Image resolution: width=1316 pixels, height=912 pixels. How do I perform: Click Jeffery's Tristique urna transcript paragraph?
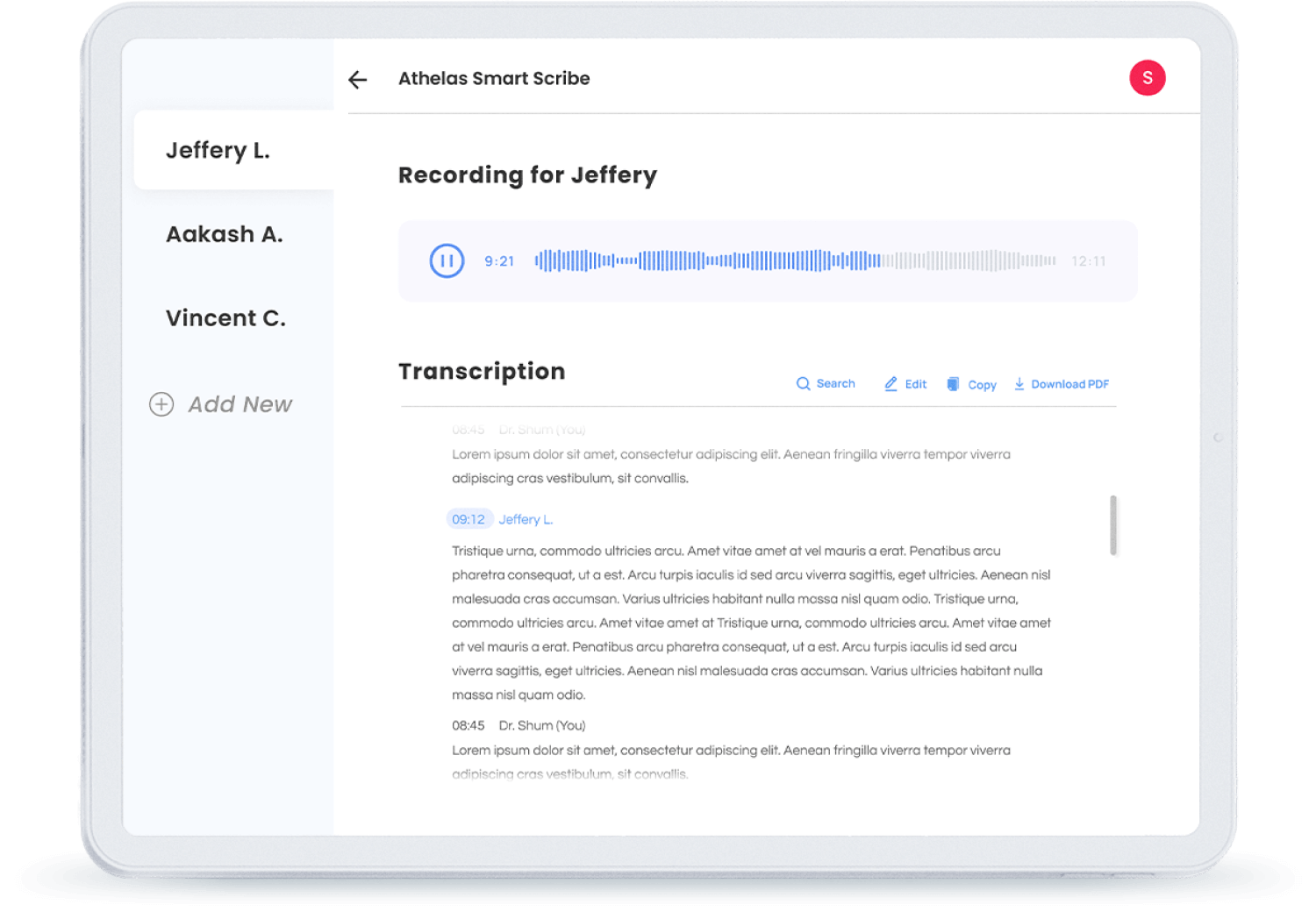750,623
